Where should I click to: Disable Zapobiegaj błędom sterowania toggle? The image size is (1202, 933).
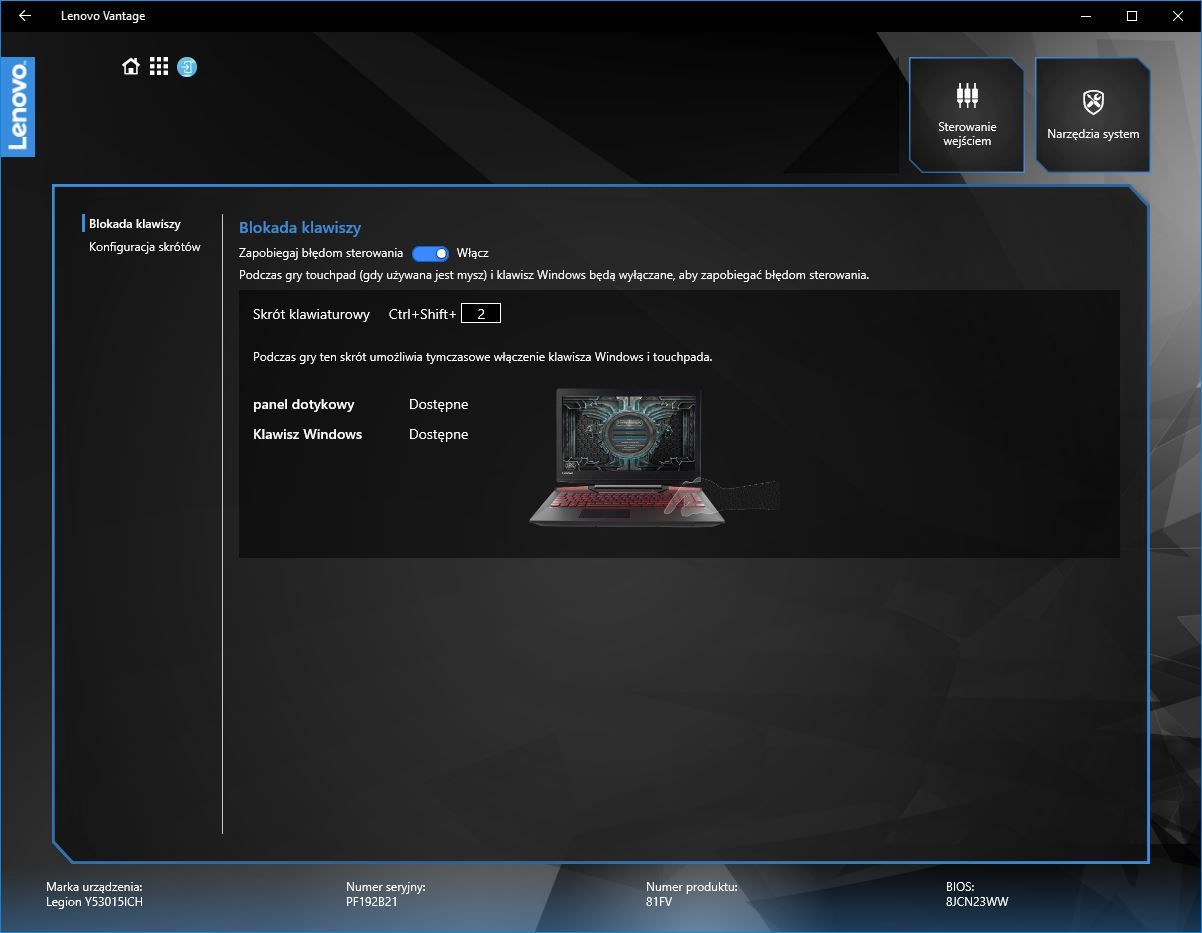coord(431,253)
